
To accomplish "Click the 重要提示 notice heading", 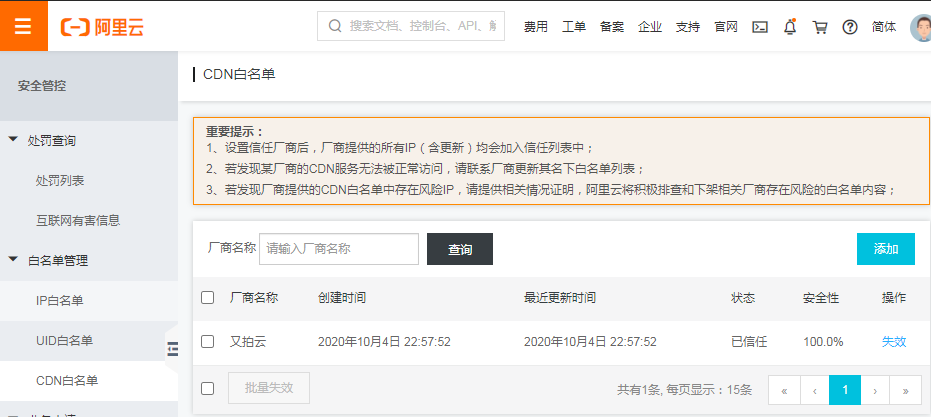I will [235, 131].
